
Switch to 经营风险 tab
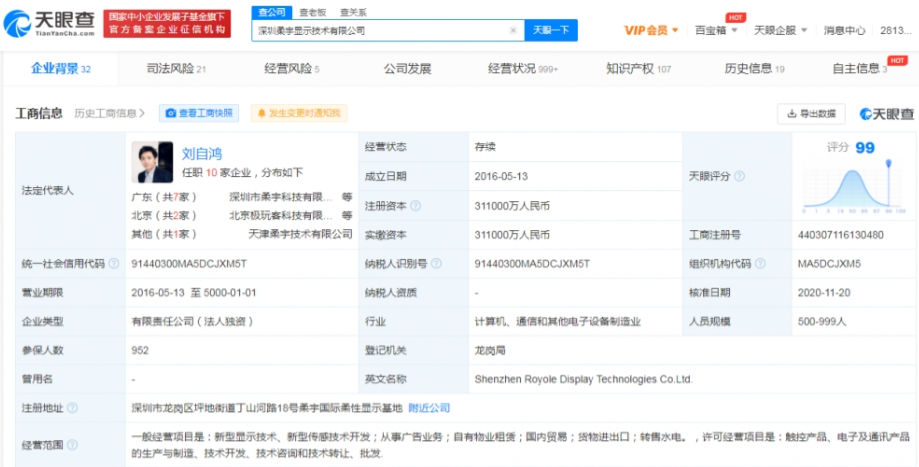292,69
